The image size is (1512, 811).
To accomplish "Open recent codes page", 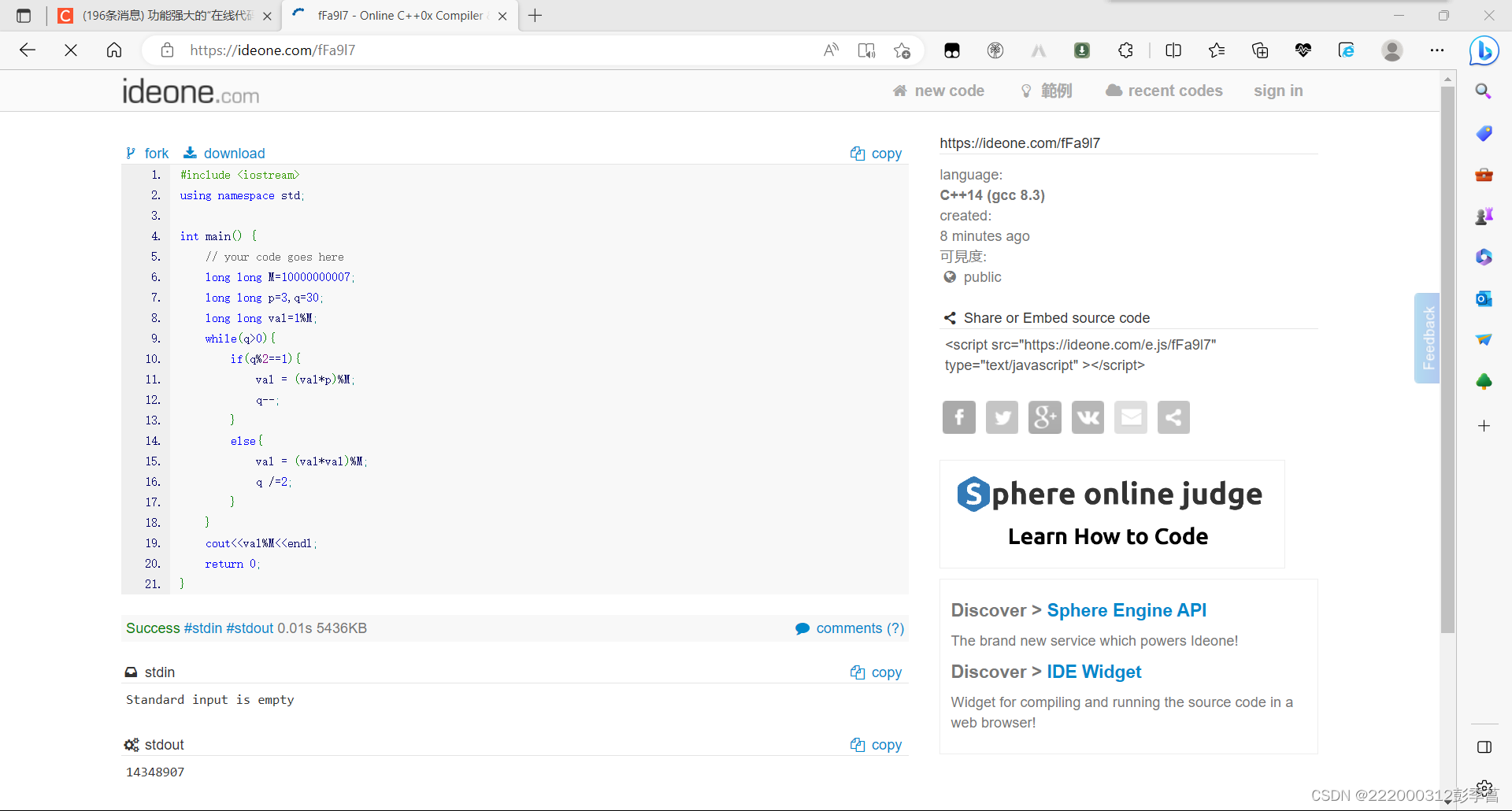I will point(1164,91).
